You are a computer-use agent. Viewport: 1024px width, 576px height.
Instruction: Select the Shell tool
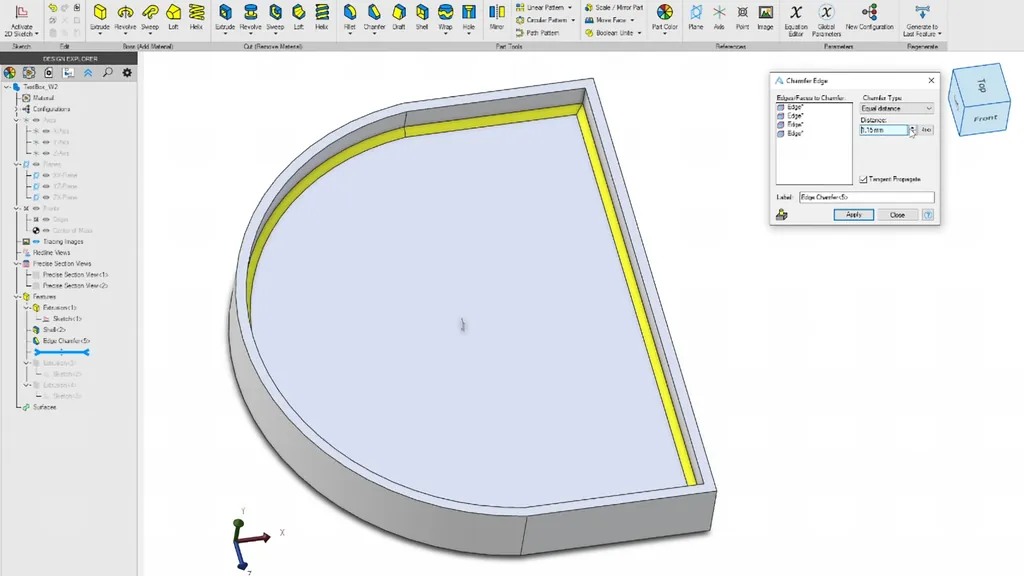422,18
